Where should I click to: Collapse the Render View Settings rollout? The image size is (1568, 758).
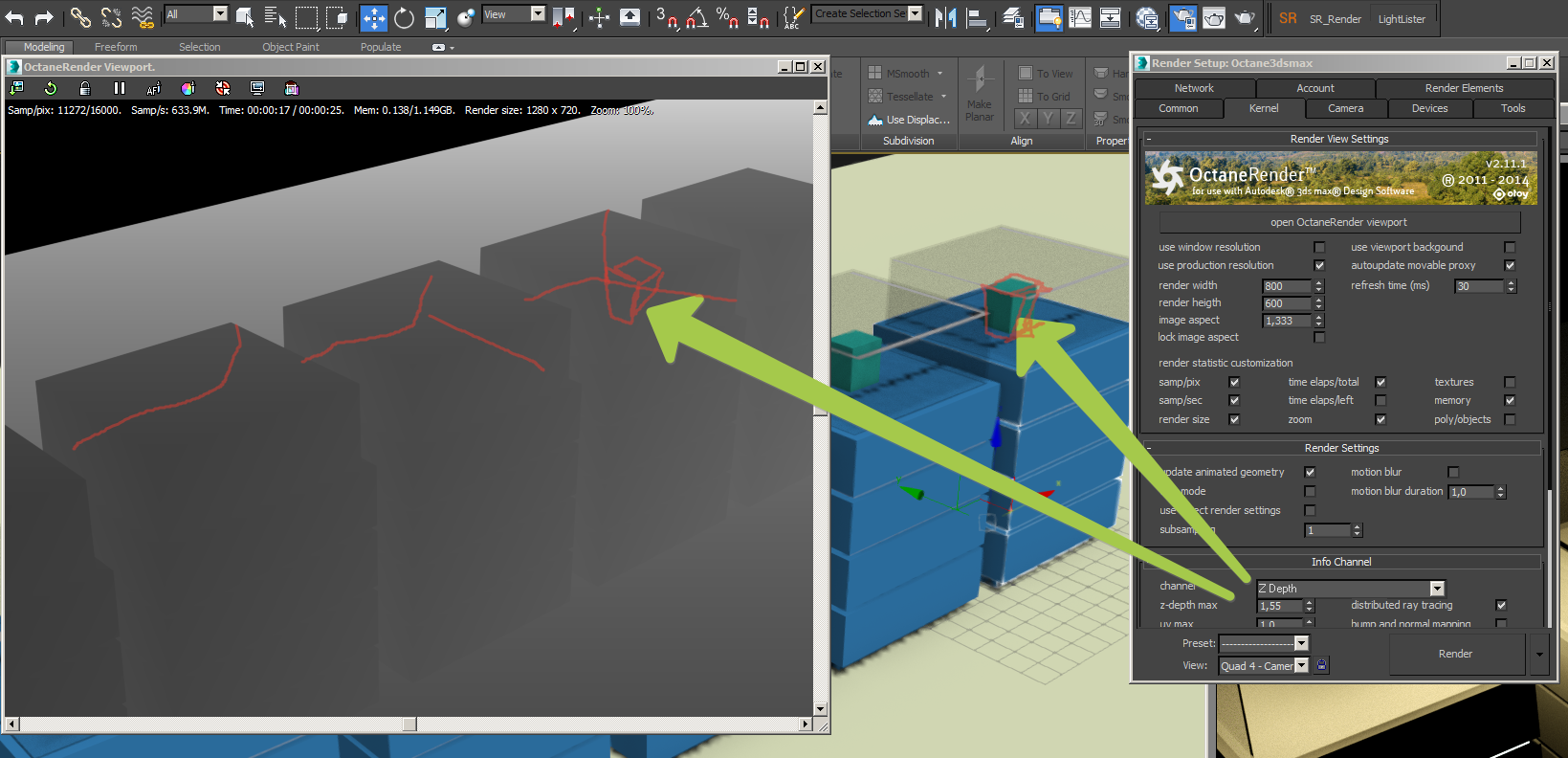(1339, 139)
